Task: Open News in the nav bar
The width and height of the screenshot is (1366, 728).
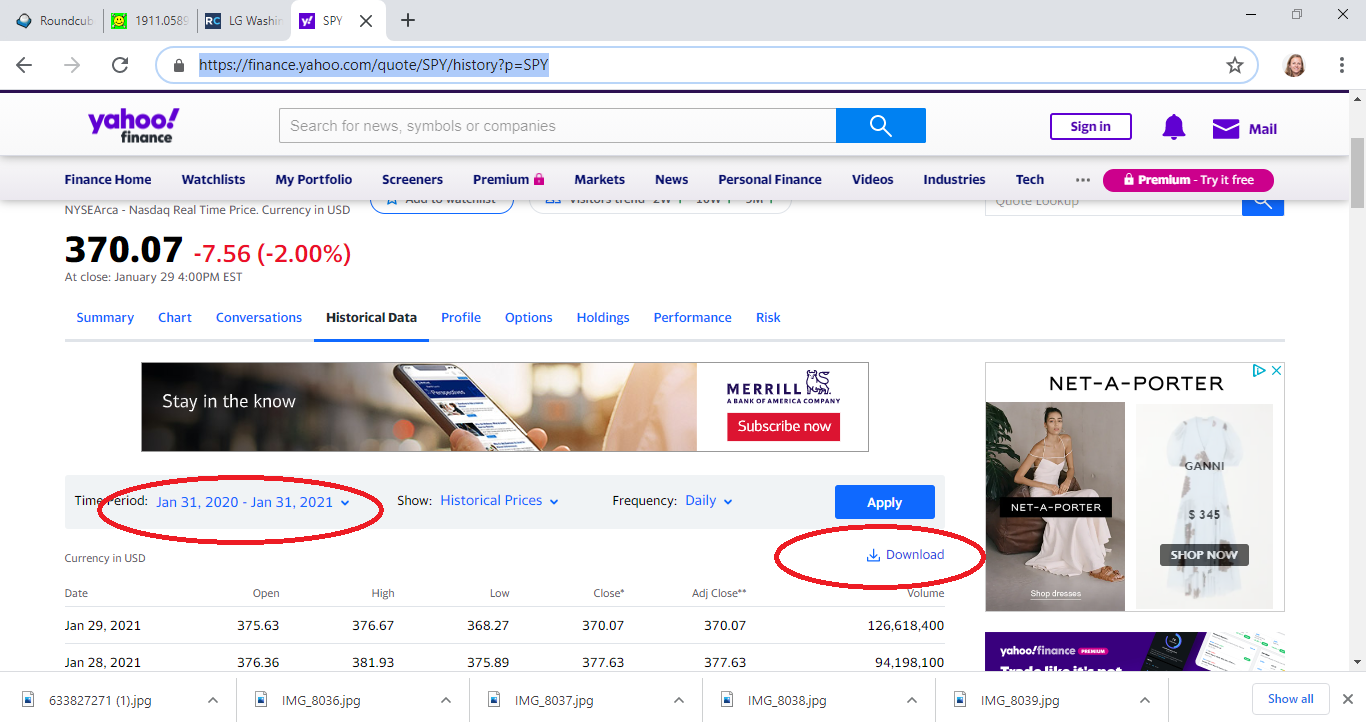Action: click(x=672, y=179)
